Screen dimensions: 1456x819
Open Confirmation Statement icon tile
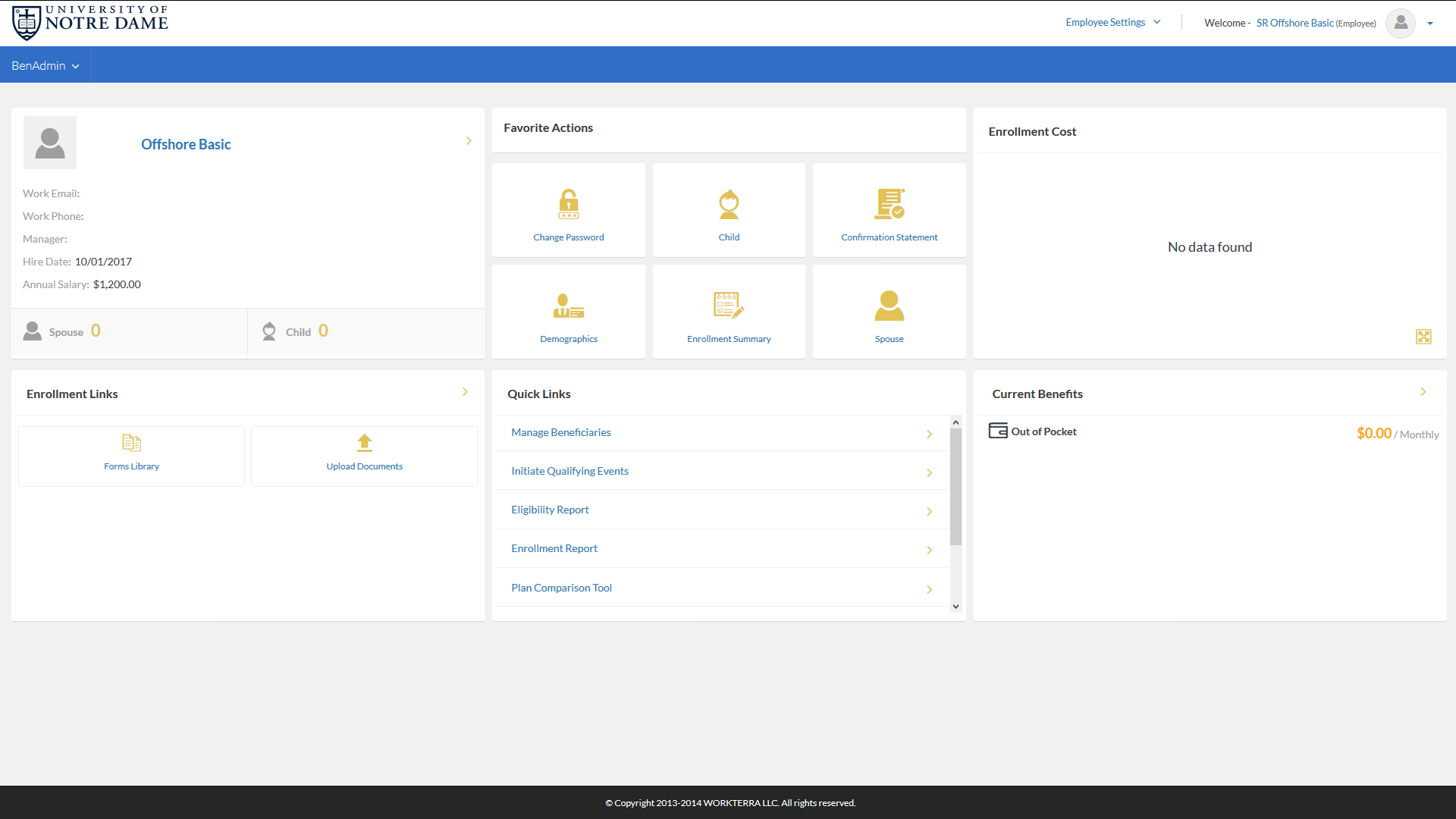point(889,204)
